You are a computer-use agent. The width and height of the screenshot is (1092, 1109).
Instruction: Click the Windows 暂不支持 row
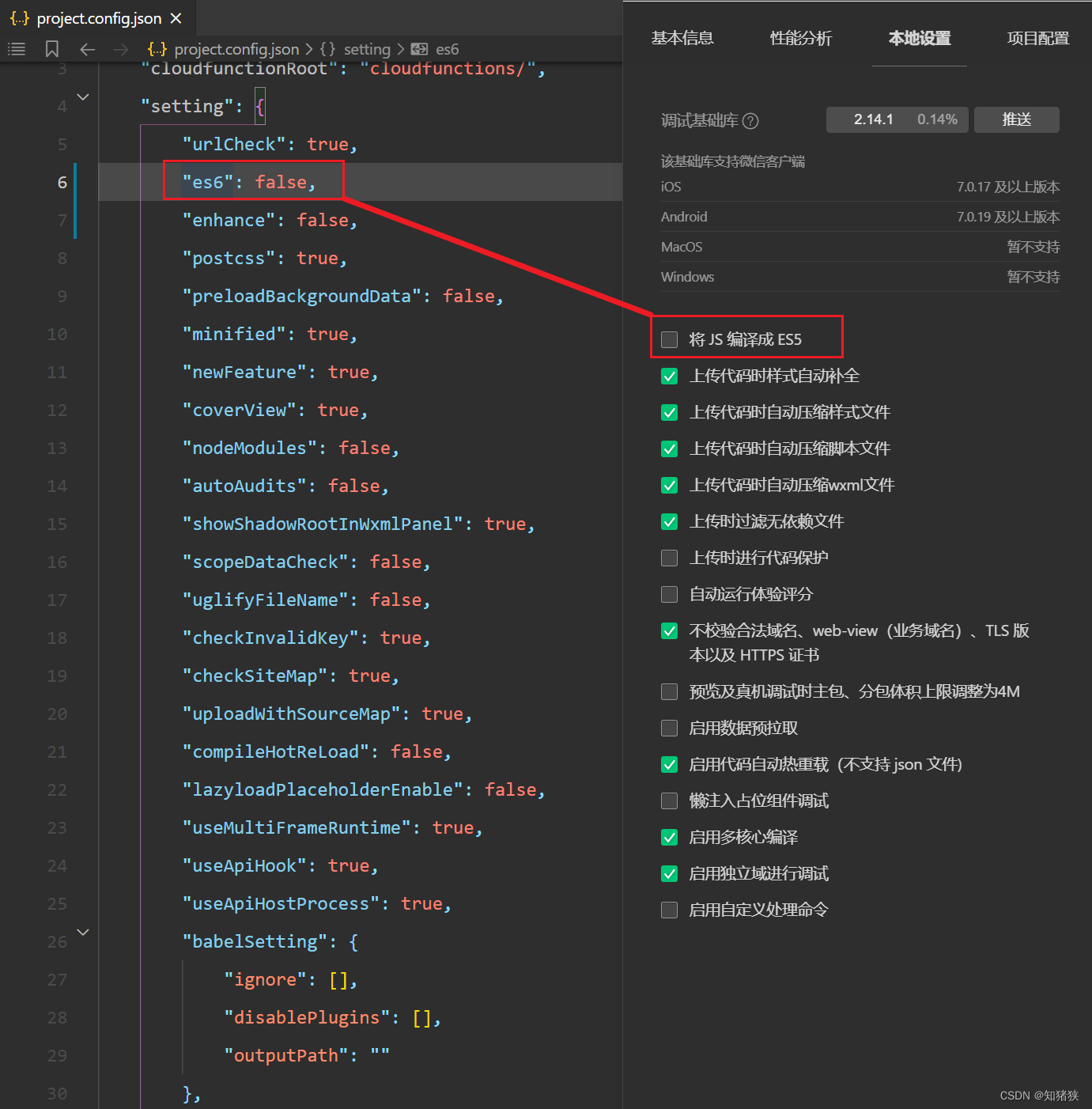[x=860, y=277]
